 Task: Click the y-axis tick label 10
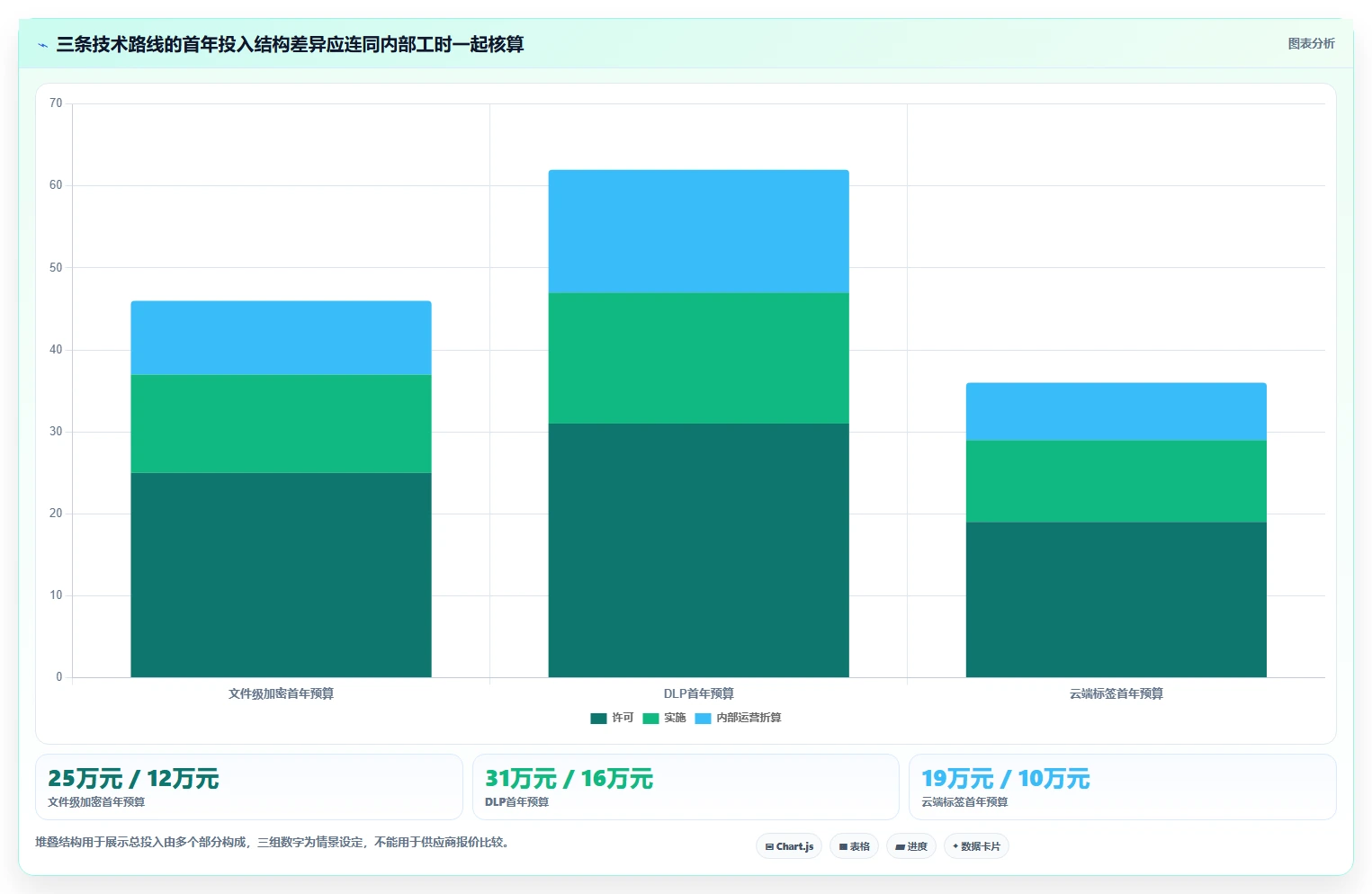(x=56, y=595)
